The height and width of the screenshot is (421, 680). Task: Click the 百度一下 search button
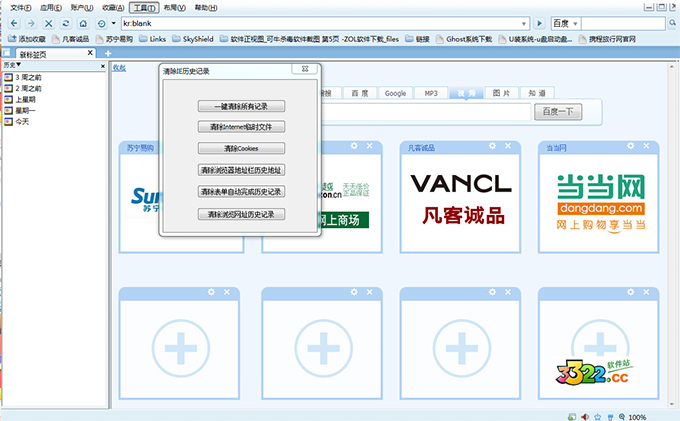[x=558, y=112]
